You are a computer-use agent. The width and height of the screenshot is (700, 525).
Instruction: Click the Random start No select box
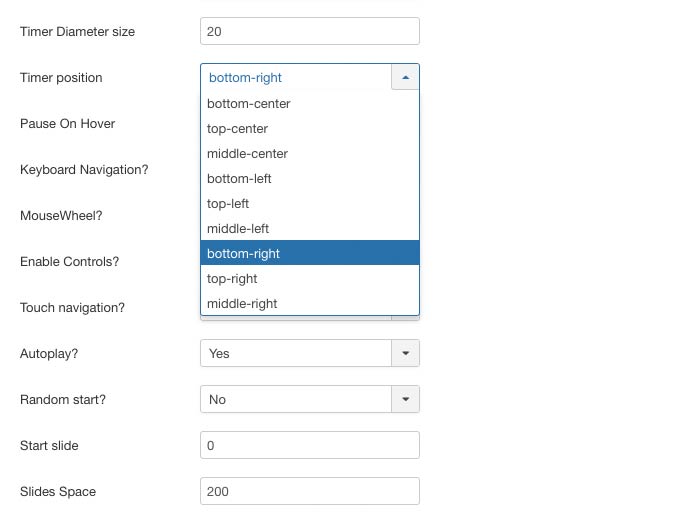pos(296,399)
